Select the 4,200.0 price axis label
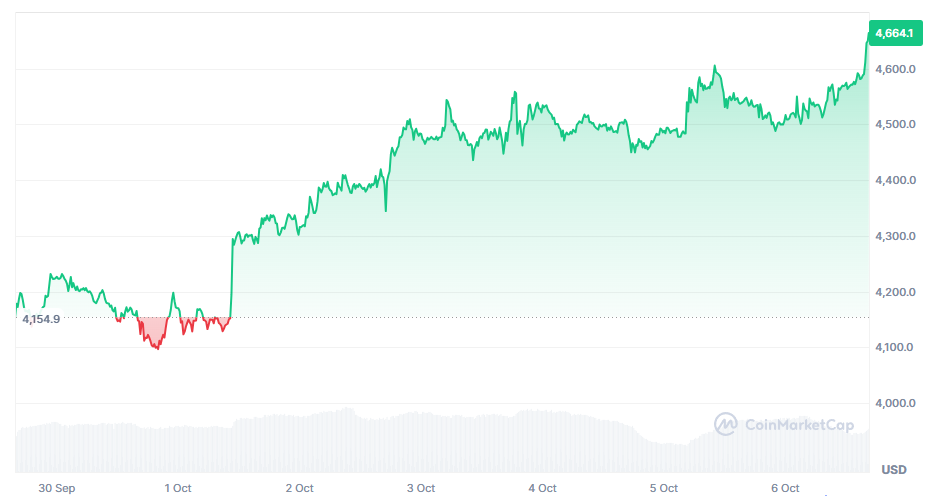 click(x=895, y=293)
